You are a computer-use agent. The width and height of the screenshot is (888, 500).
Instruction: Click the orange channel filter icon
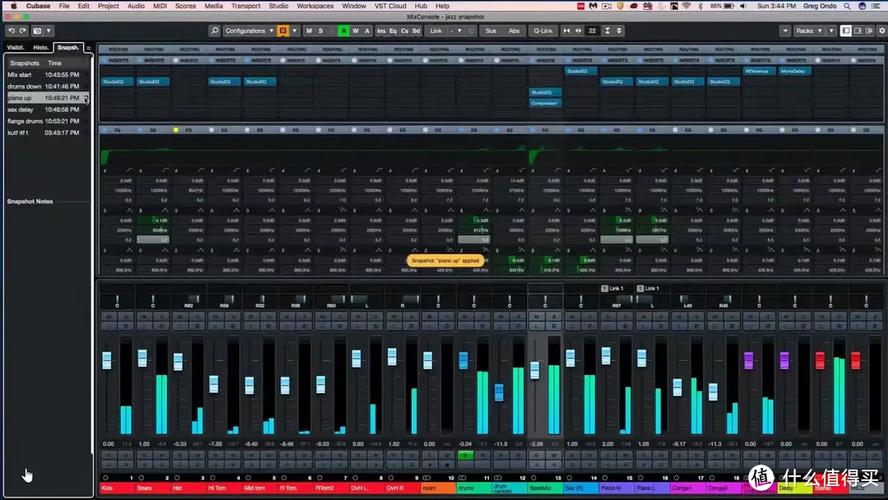(283, 31)
